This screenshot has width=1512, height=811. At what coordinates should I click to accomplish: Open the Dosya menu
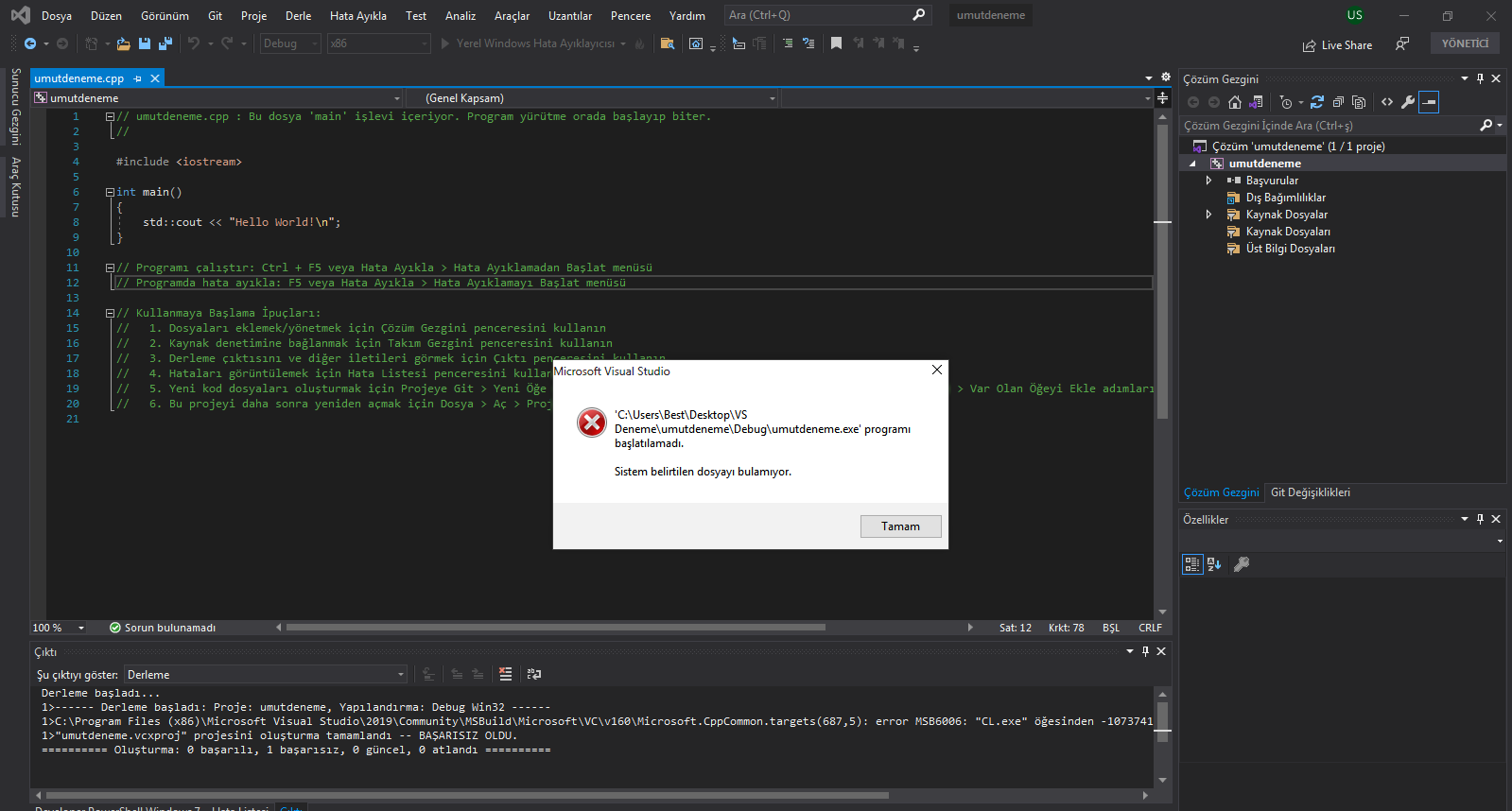pos(57,16)
